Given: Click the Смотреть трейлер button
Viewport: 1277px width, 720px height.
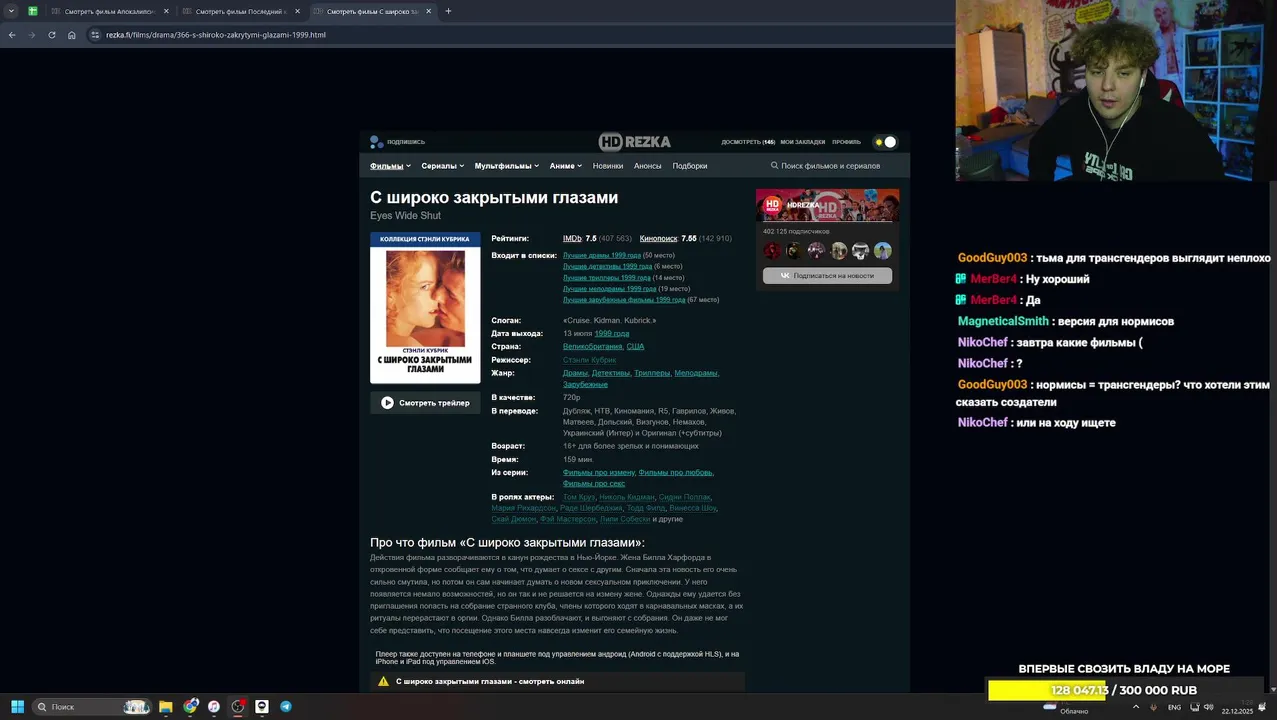Looking at the screenshot, I should click(425, 403).
